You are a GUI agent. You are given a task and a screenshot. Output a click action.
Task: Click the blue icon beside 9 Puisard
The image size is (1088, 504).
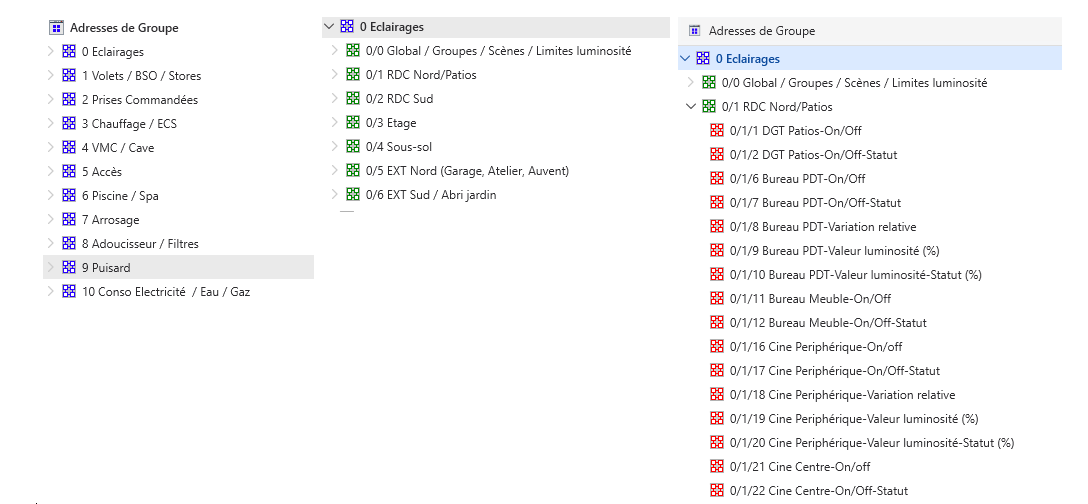[x=69, y=267]
